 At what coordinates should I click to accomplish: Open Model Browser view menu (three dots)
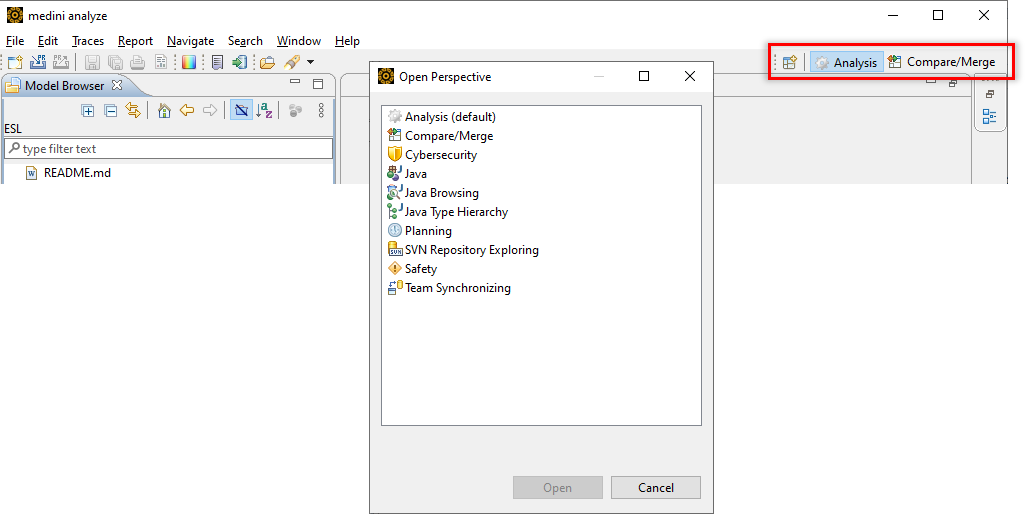pos(321,111)
